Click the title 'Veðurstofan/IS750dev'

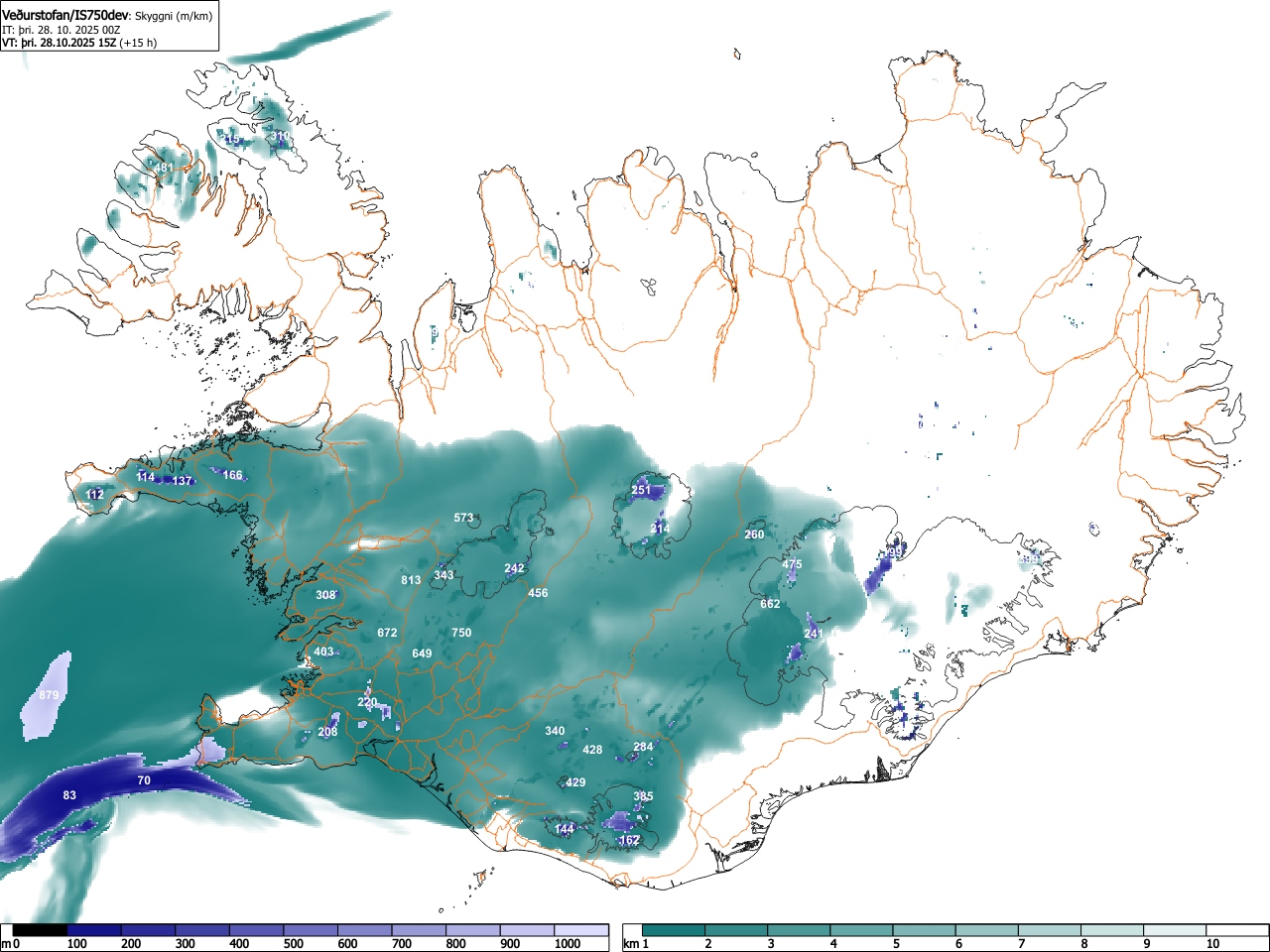pyautogui.click(x=65, y=15)
